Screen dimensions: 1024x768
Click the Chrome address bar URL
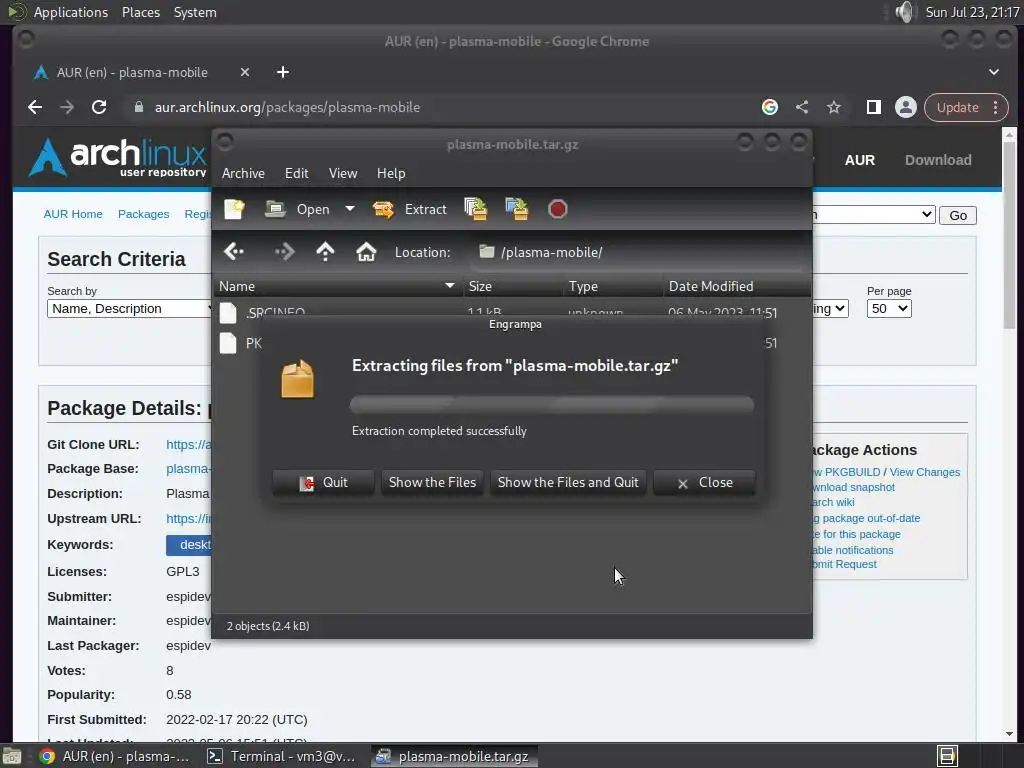[287, 107]
